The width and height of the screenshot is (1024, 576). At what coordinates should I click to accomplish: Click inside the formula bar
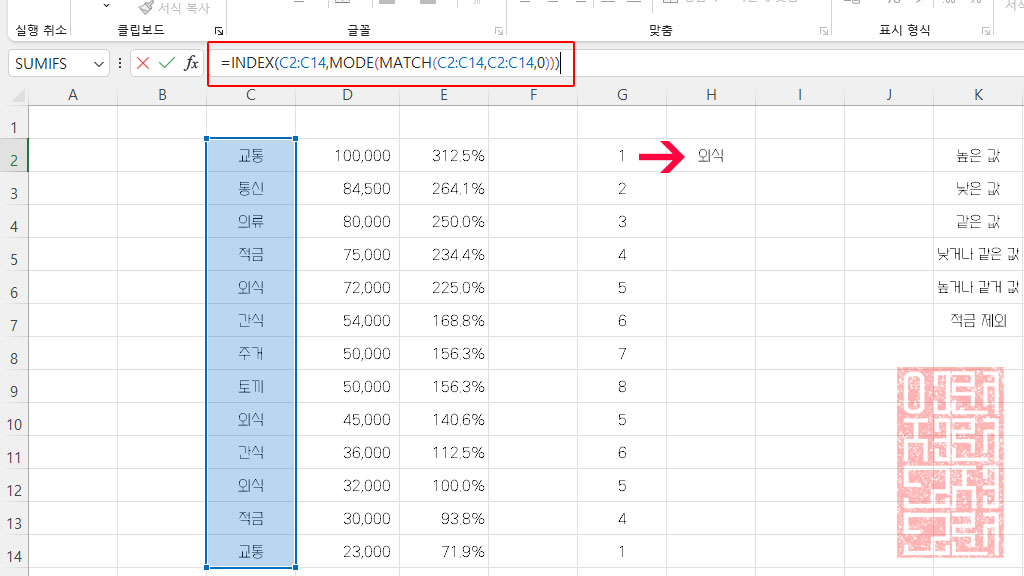coord(390,63)
